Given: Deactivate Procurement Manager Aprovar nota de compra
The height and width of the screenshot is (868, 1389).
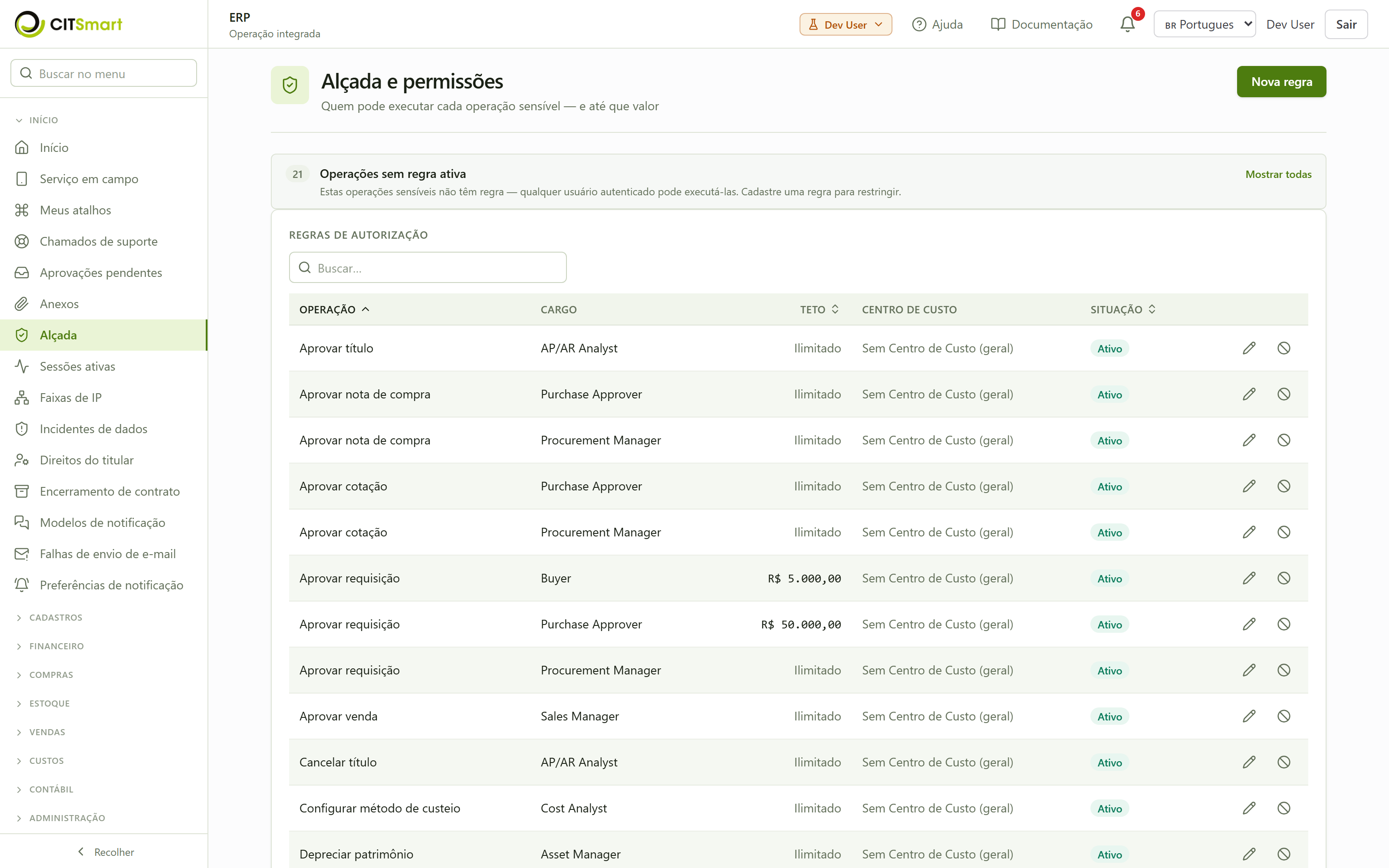Looking at the screenshot, I should pyautogui.click(x=1284, y=441).
